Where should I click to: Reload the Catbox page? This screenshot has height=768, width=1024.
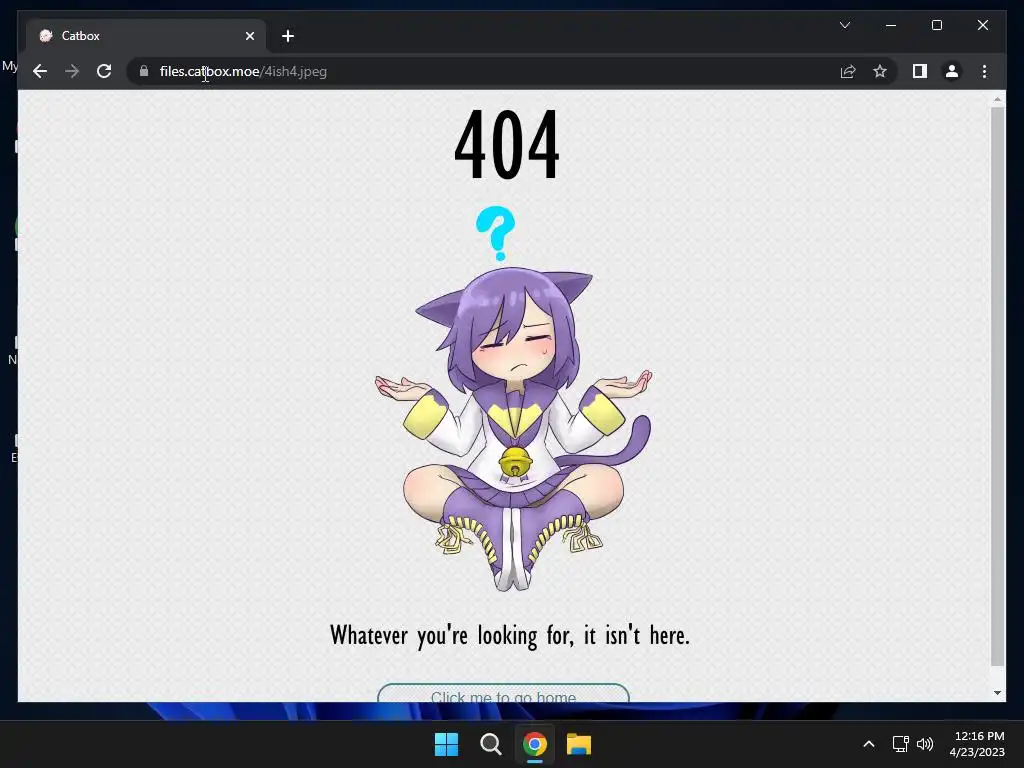coord(104,71)
